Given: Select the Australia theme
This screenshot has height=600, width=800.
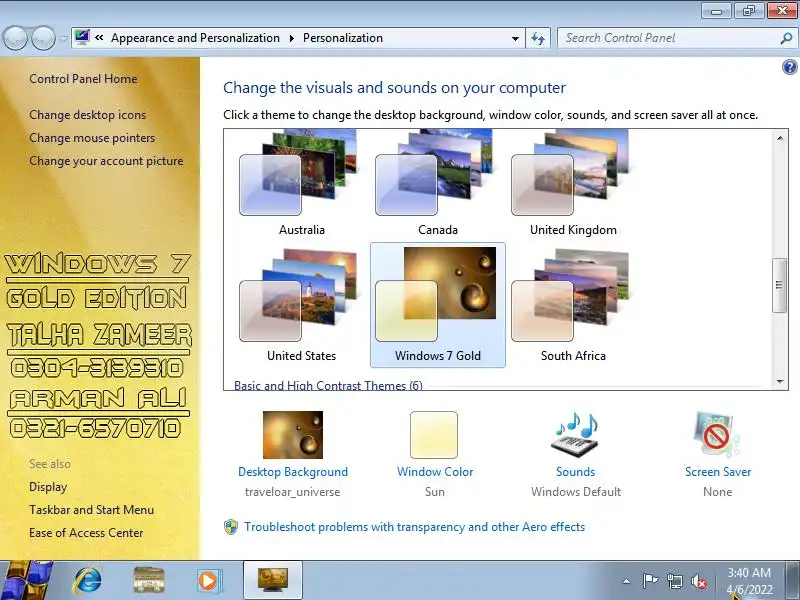Looking at the screenshot, I should click(301, 184).
